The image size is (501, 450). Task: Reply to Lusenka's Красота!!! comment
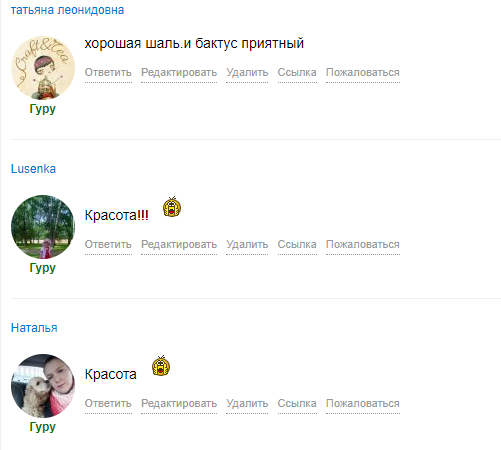(x=108, y=244)
